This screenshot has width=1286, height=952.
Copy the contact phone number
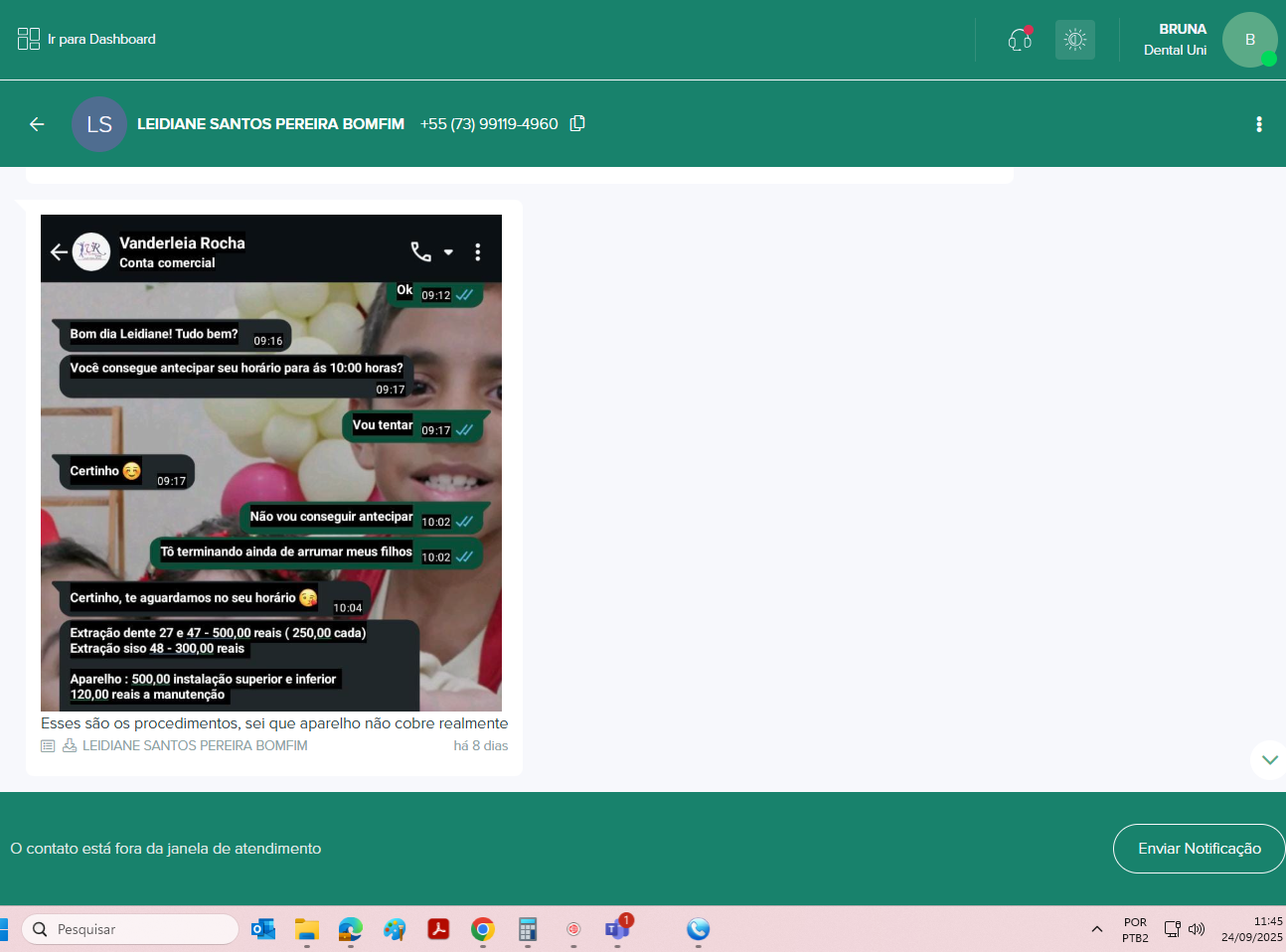click(x=577, y=123)
